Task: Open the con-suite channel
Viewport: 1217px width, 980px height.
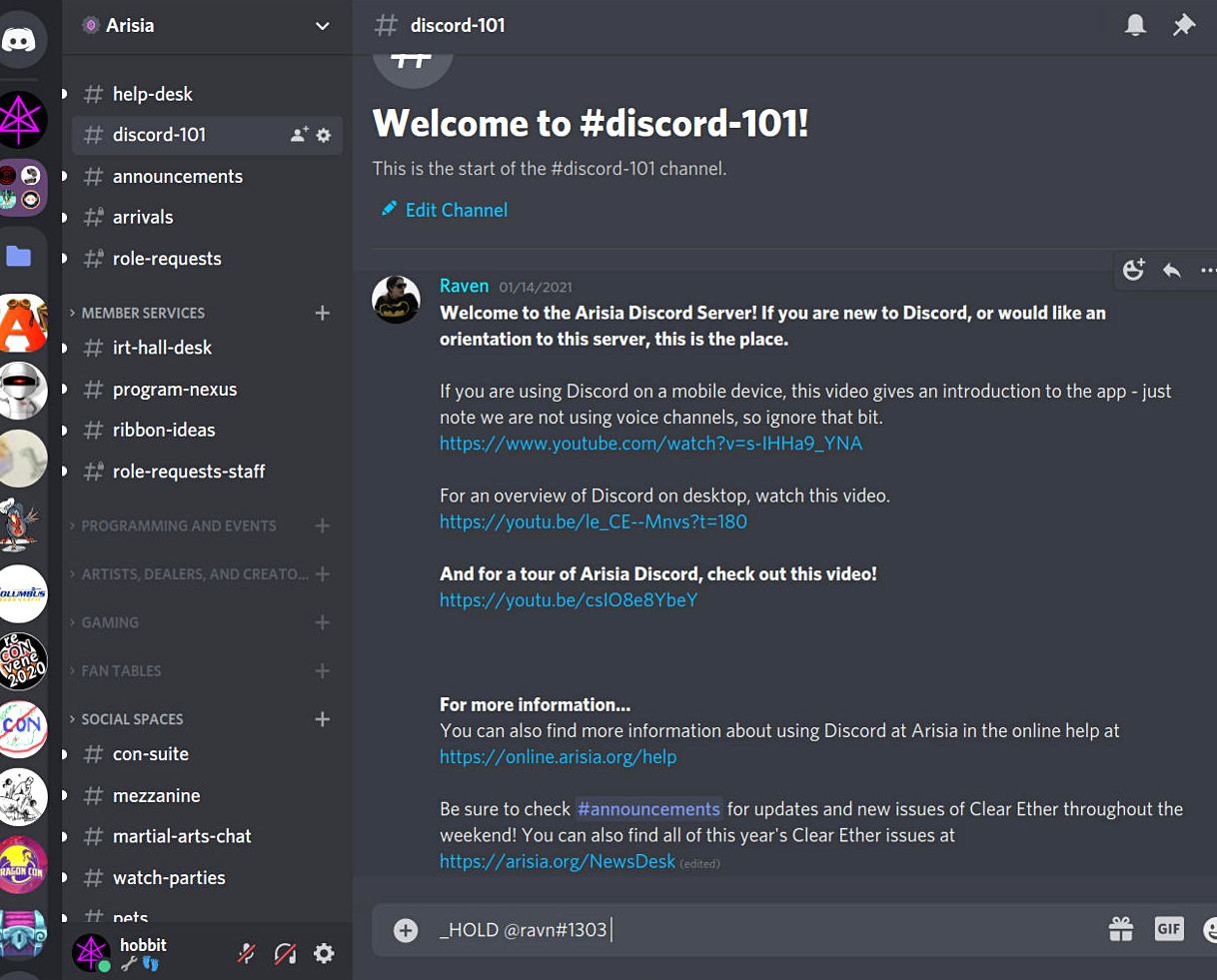Action: (x=151, y=754)
